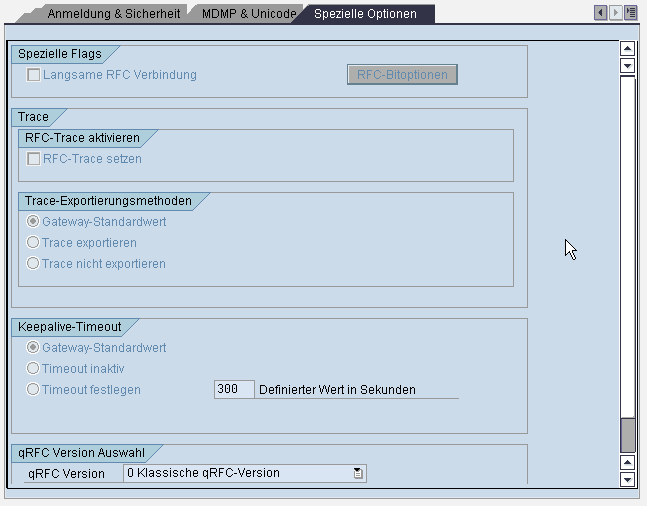The height and width of the screenshot is (506, 647).
Task: Click the timeout seconds field showing 300
Action: coord(234,390)
